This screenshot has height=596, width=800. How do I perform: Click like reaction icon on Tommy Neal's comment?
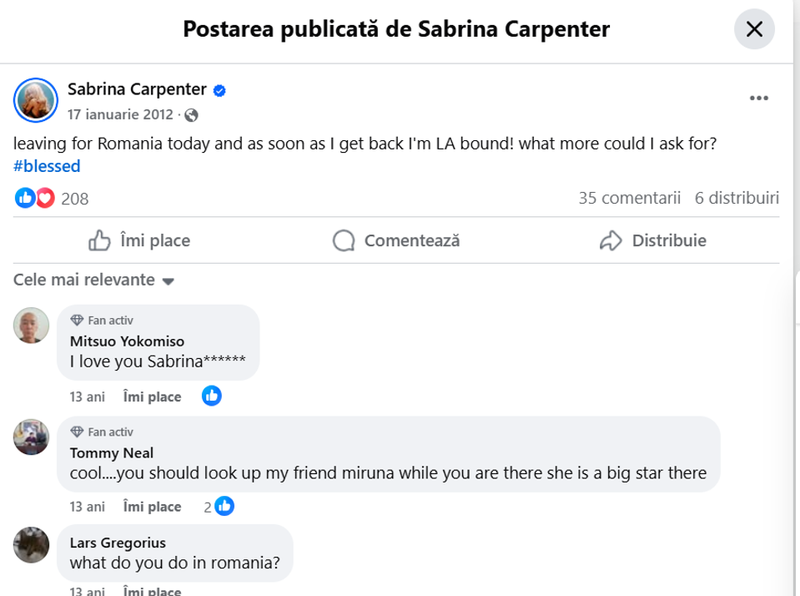coord(225,506)
